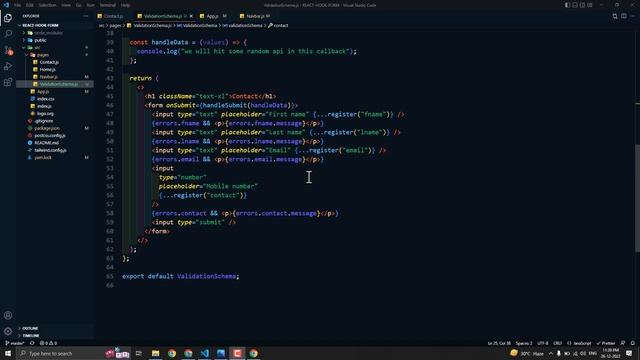Click UTF-8 encoding in status bar
Image resolution: width=640 pixels, height=360 pixels.
click(543, 343)
